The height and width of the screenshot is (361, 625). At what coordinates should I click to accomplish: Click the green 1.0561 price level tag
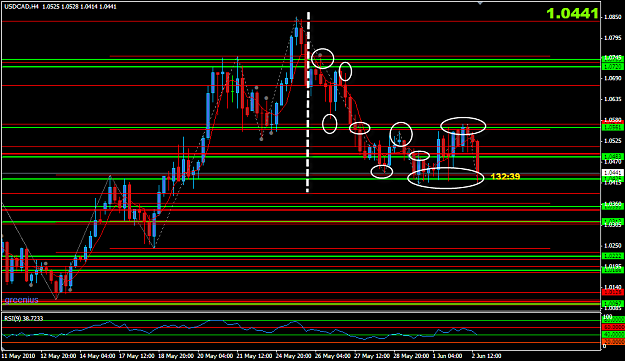point(613,128)
